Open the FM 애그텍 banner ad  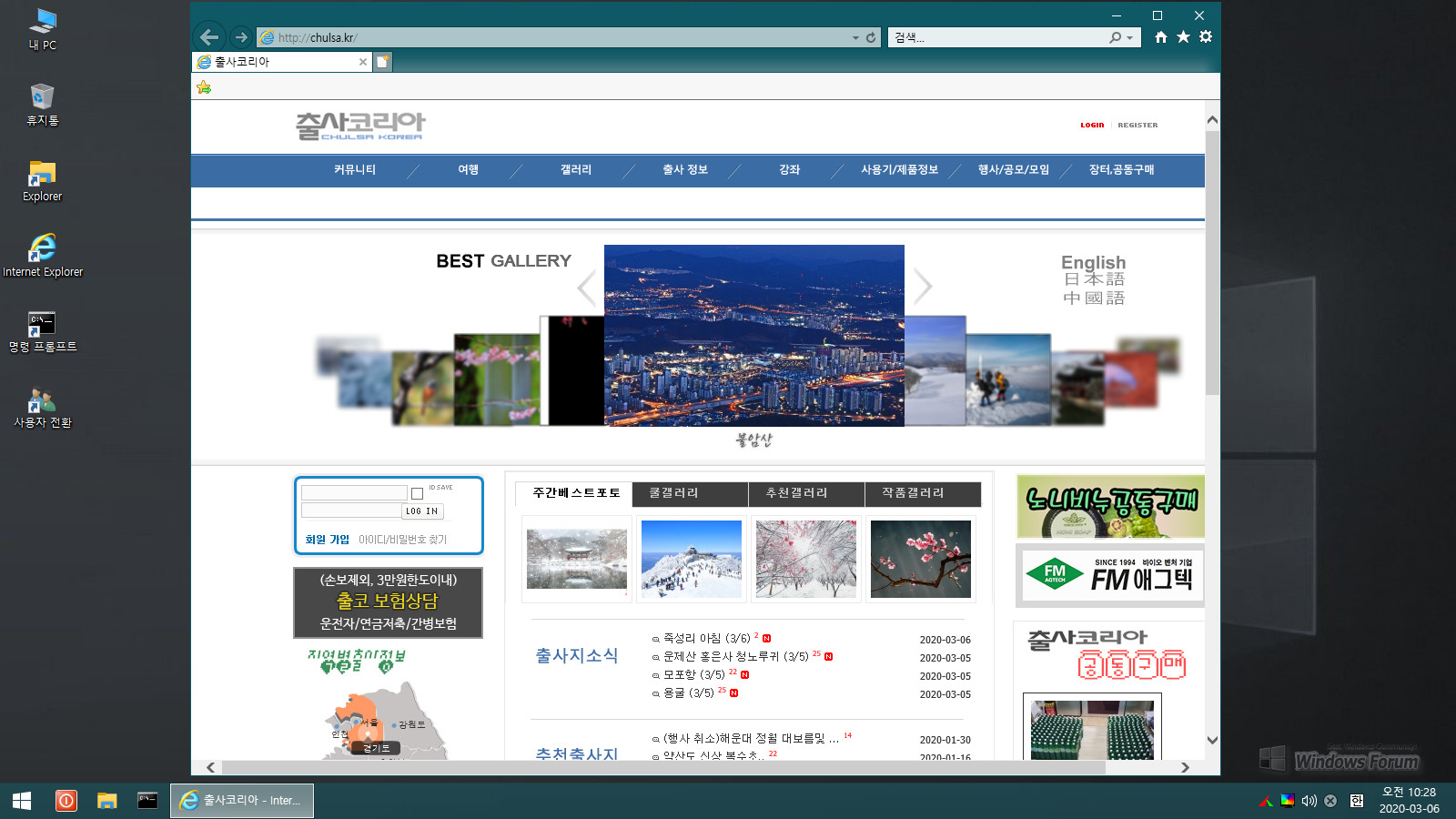click(x=1110, y=575)
